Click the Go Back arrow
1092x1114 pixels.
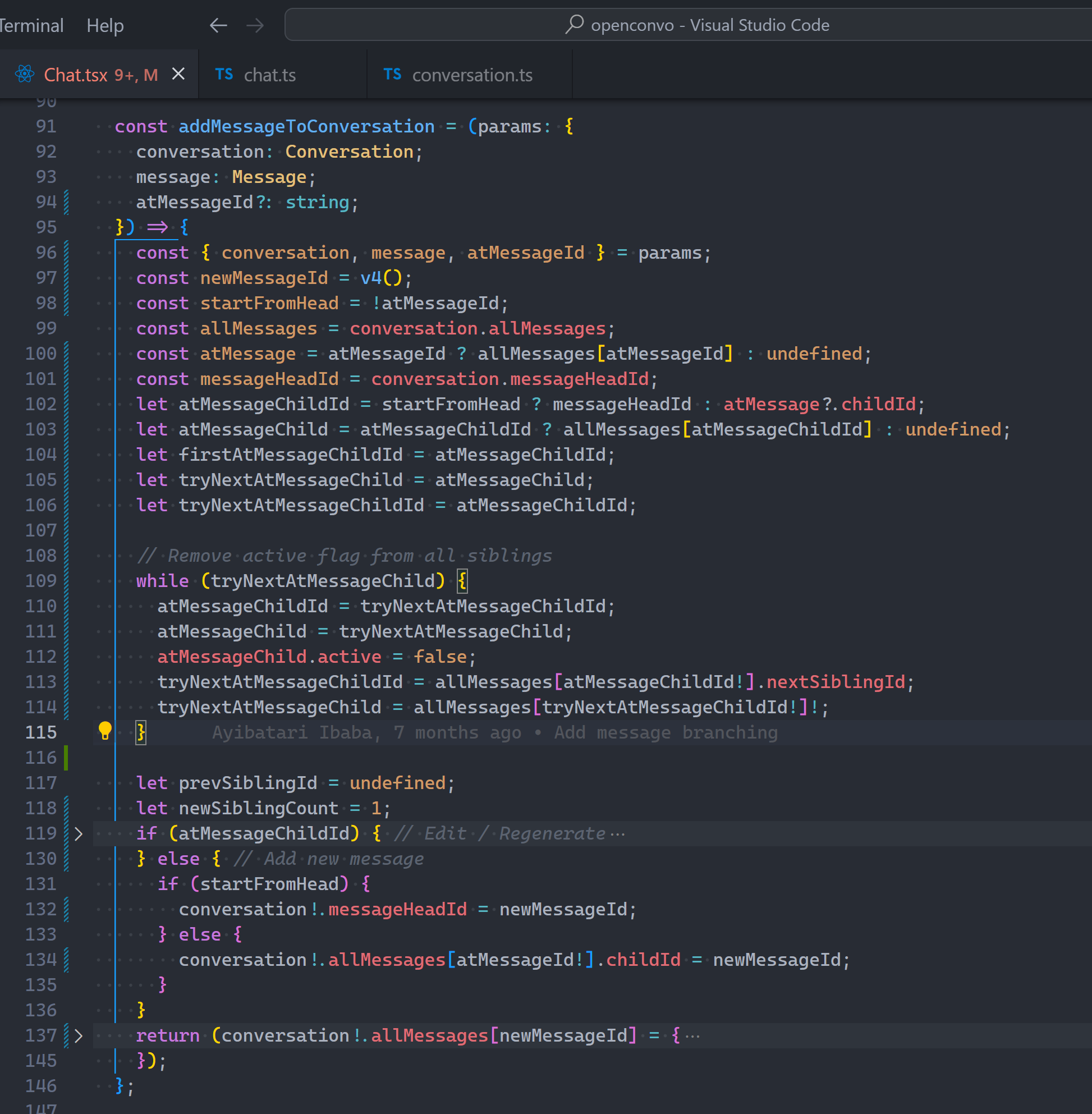[x=218, y=25]
